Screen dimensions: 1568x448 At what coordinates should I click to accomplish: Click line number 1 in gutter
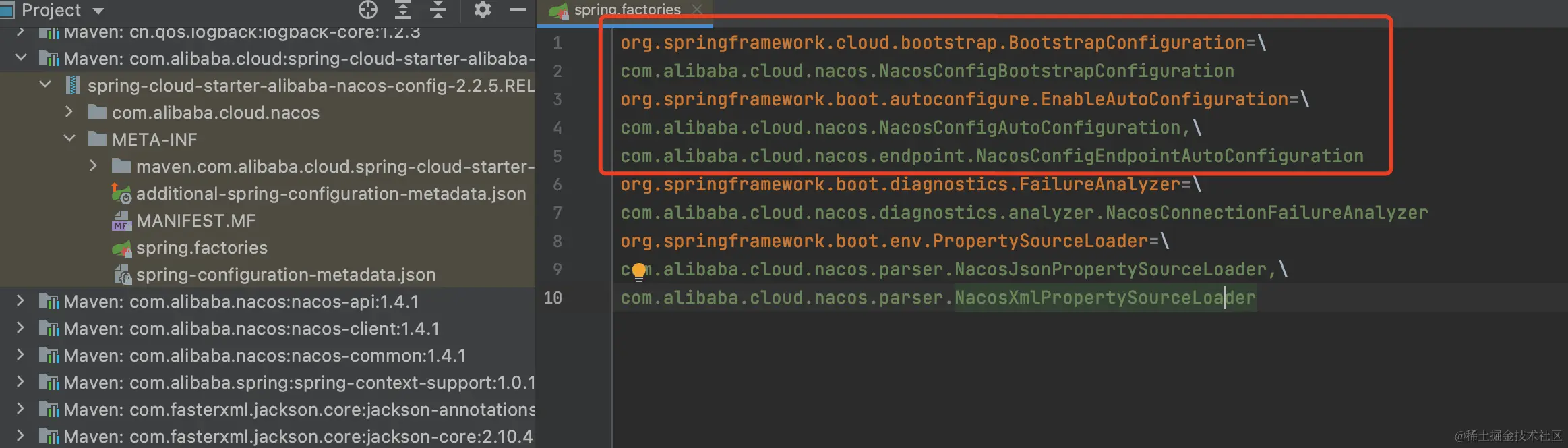557,43
